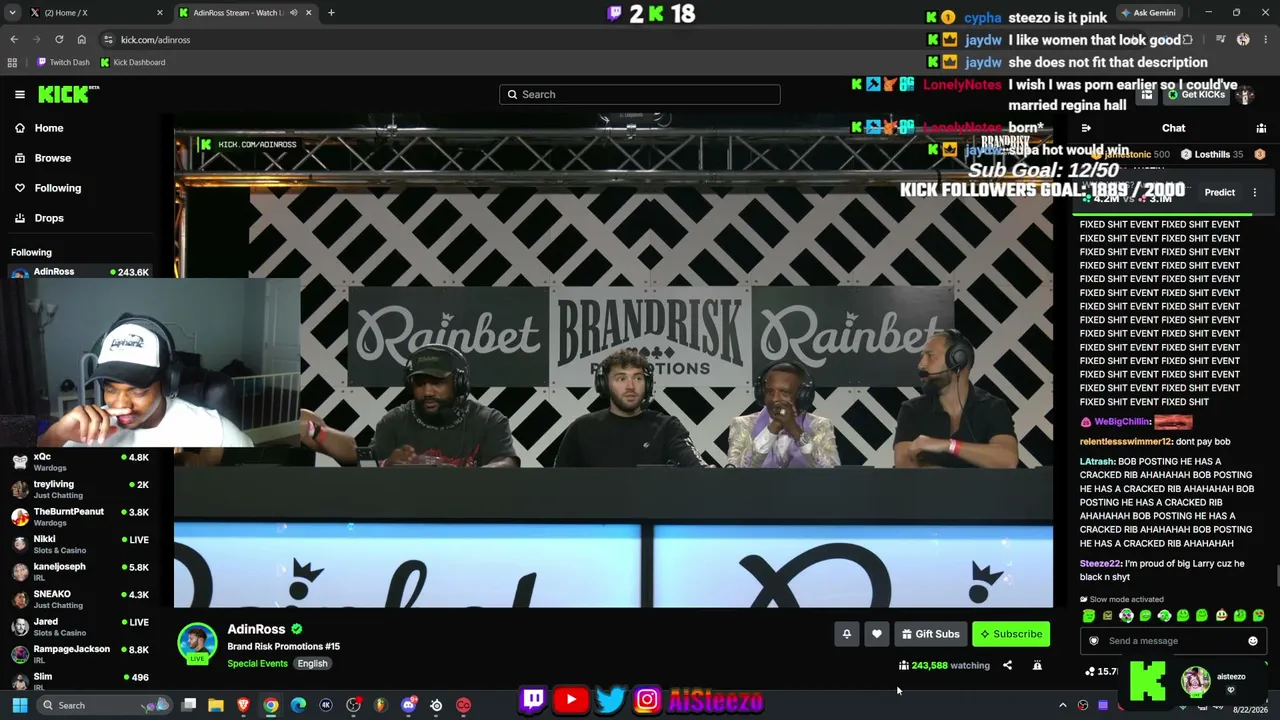Open RampageJackson channel in Following list
Viewport: 1280px width, 720px height.
point(80,654)
